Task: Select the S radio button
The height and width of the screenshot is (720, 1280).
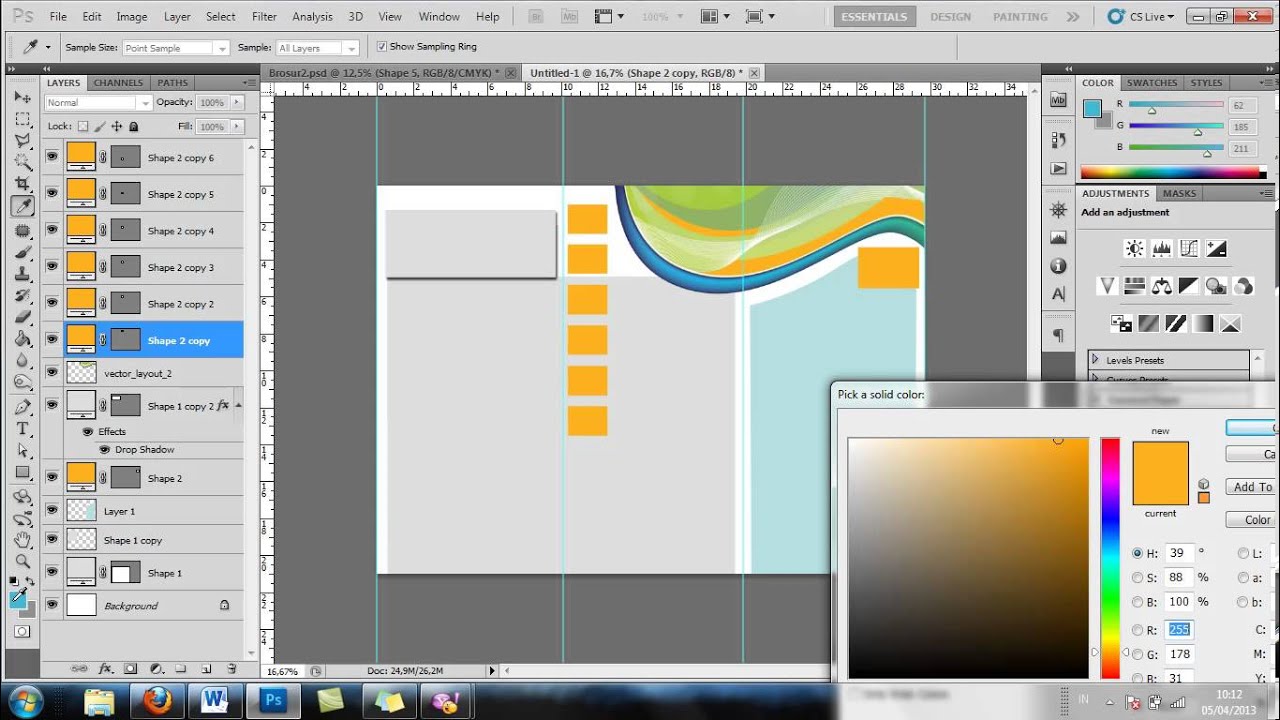Action: click(1137, 577)
